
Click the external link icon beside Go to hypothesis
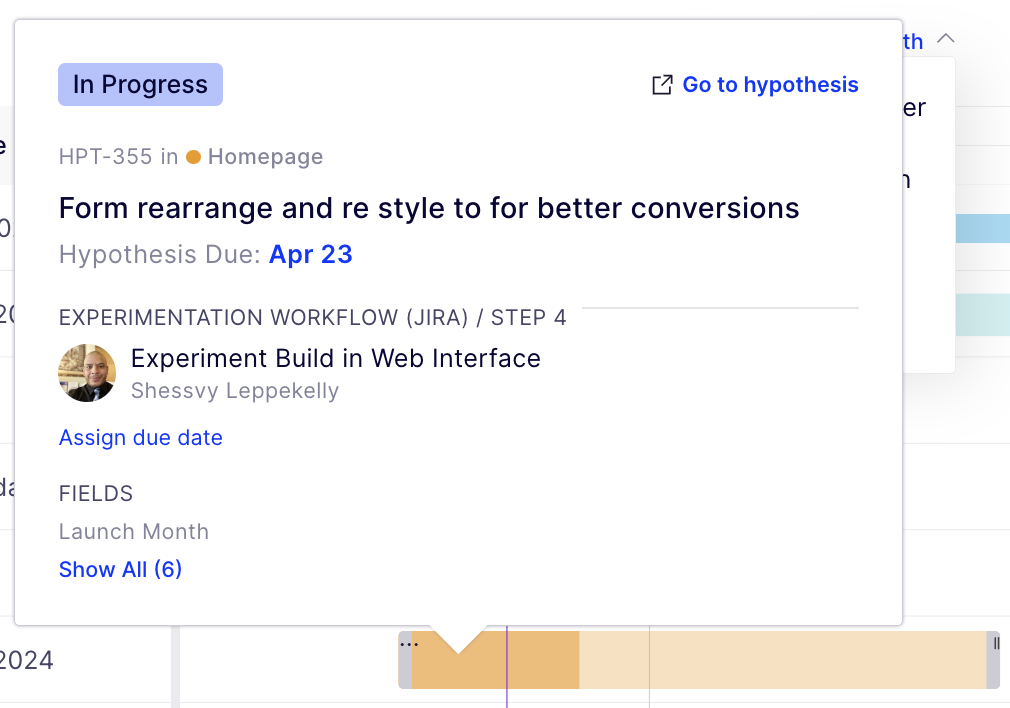click(662, 84)
